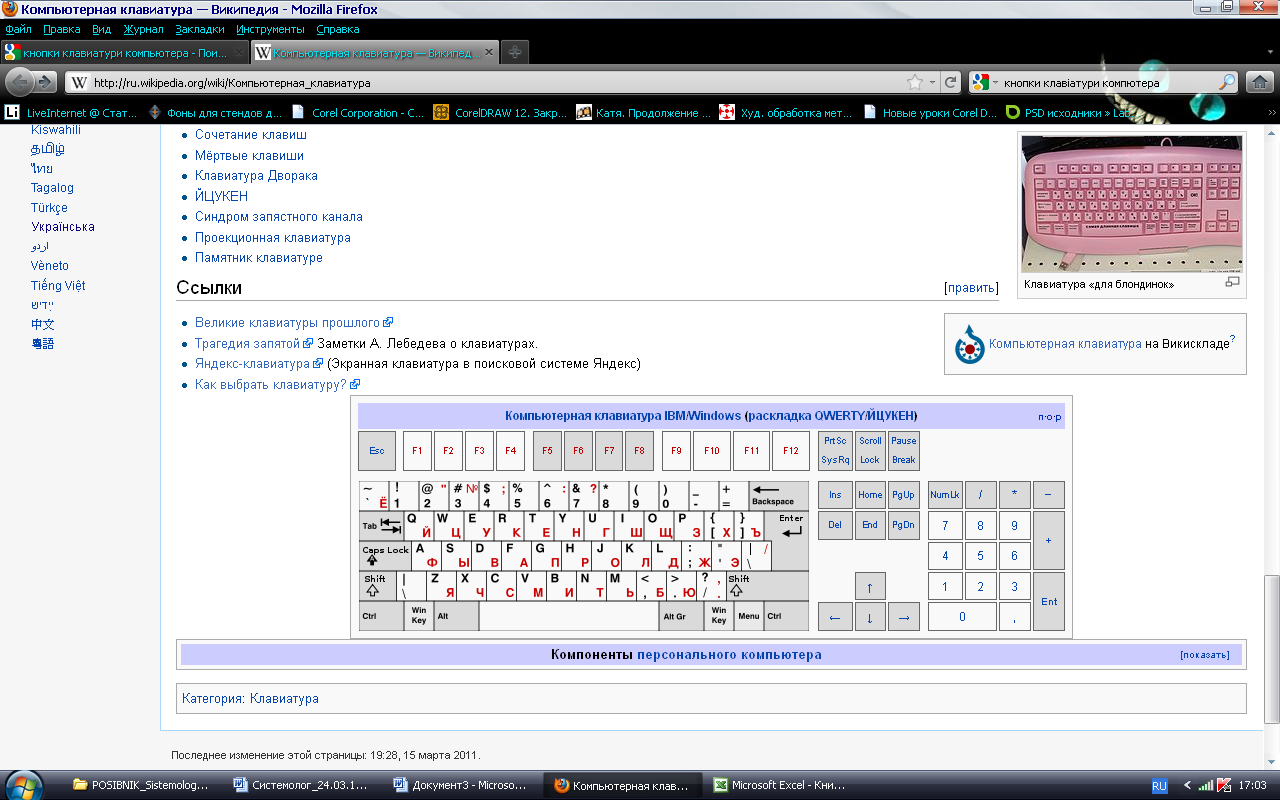Click the forward navigation arrow
This screenshot has width=1280, height=800.
click(46, 82)
